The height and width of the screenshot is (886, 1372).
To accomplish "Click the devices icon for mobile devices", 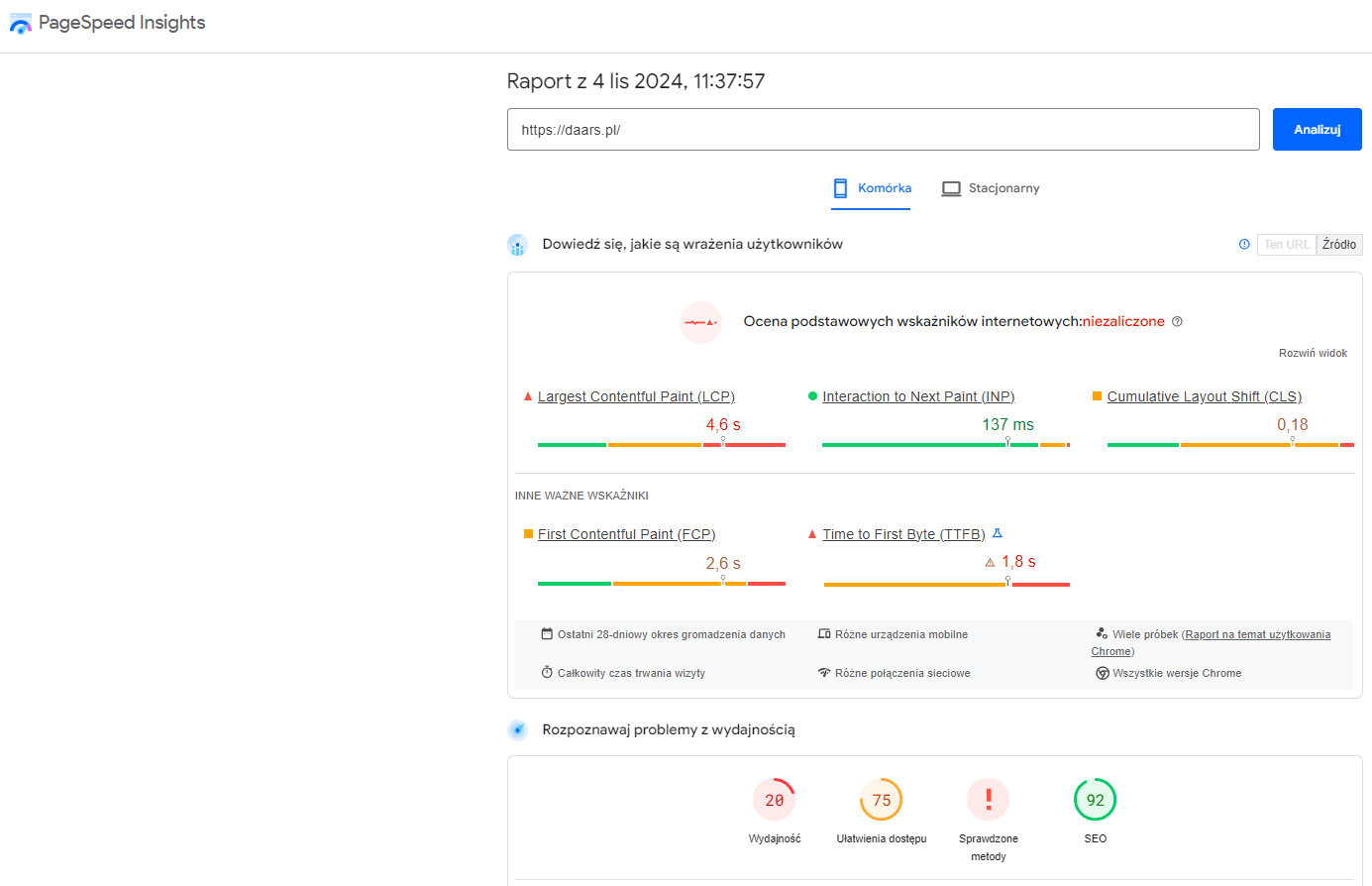I will [x=824, y=634].
